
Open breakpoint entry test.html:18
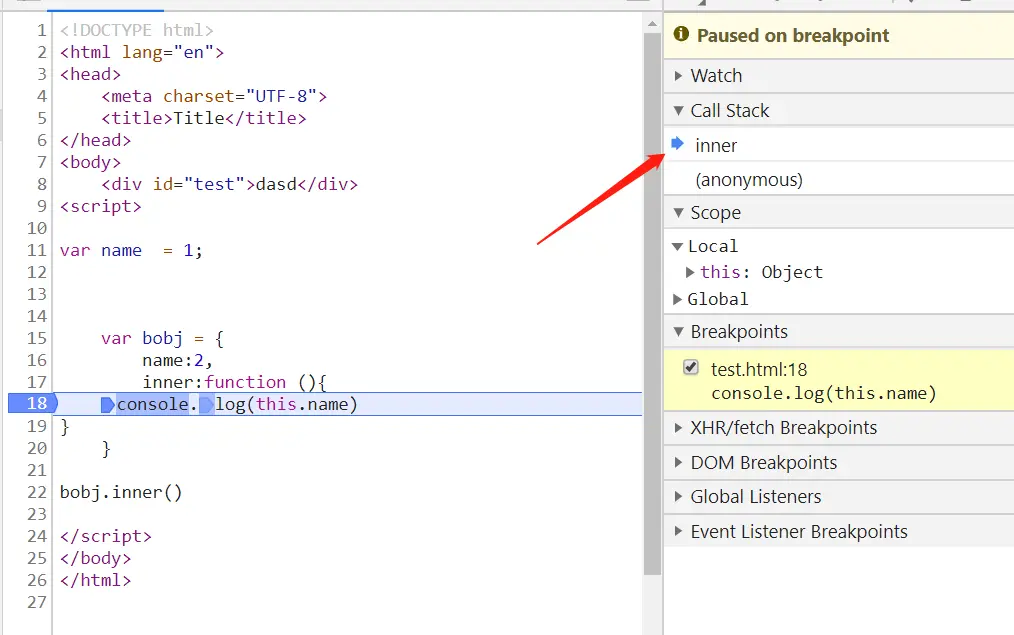(759, 370)
